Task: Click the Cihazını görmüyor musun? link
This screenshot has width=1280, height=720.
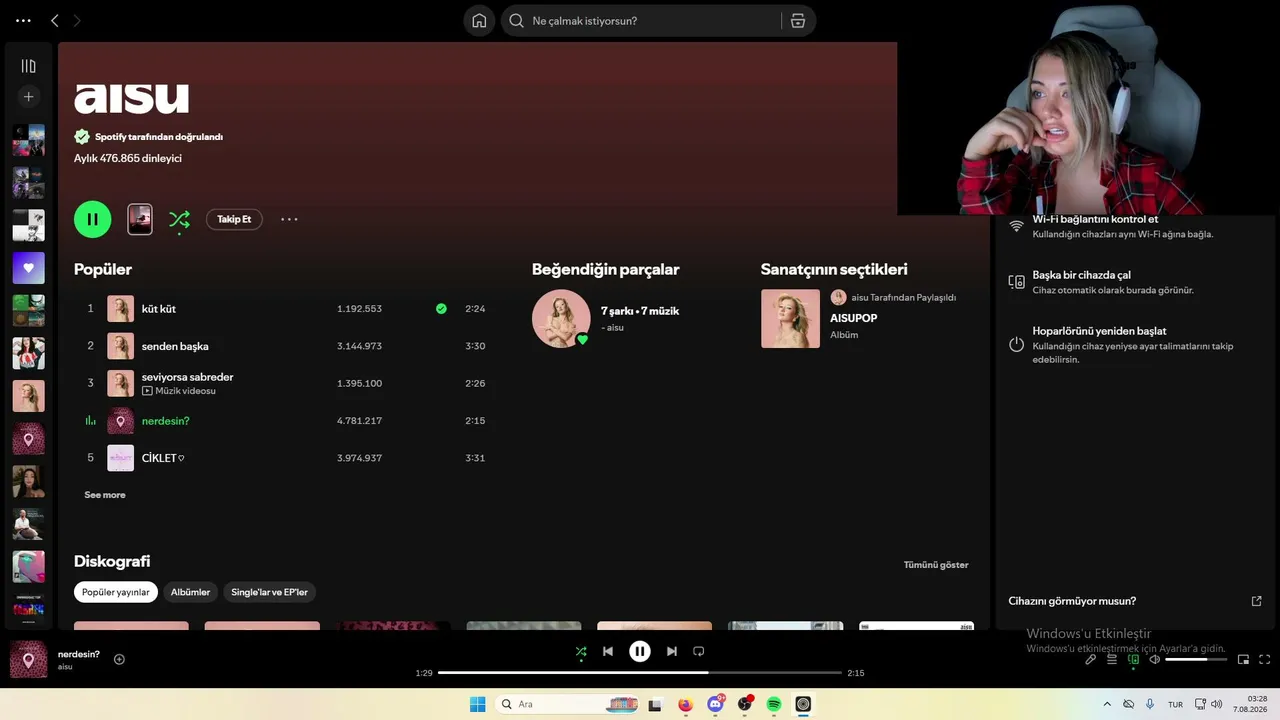Action: click(1072, 601)
